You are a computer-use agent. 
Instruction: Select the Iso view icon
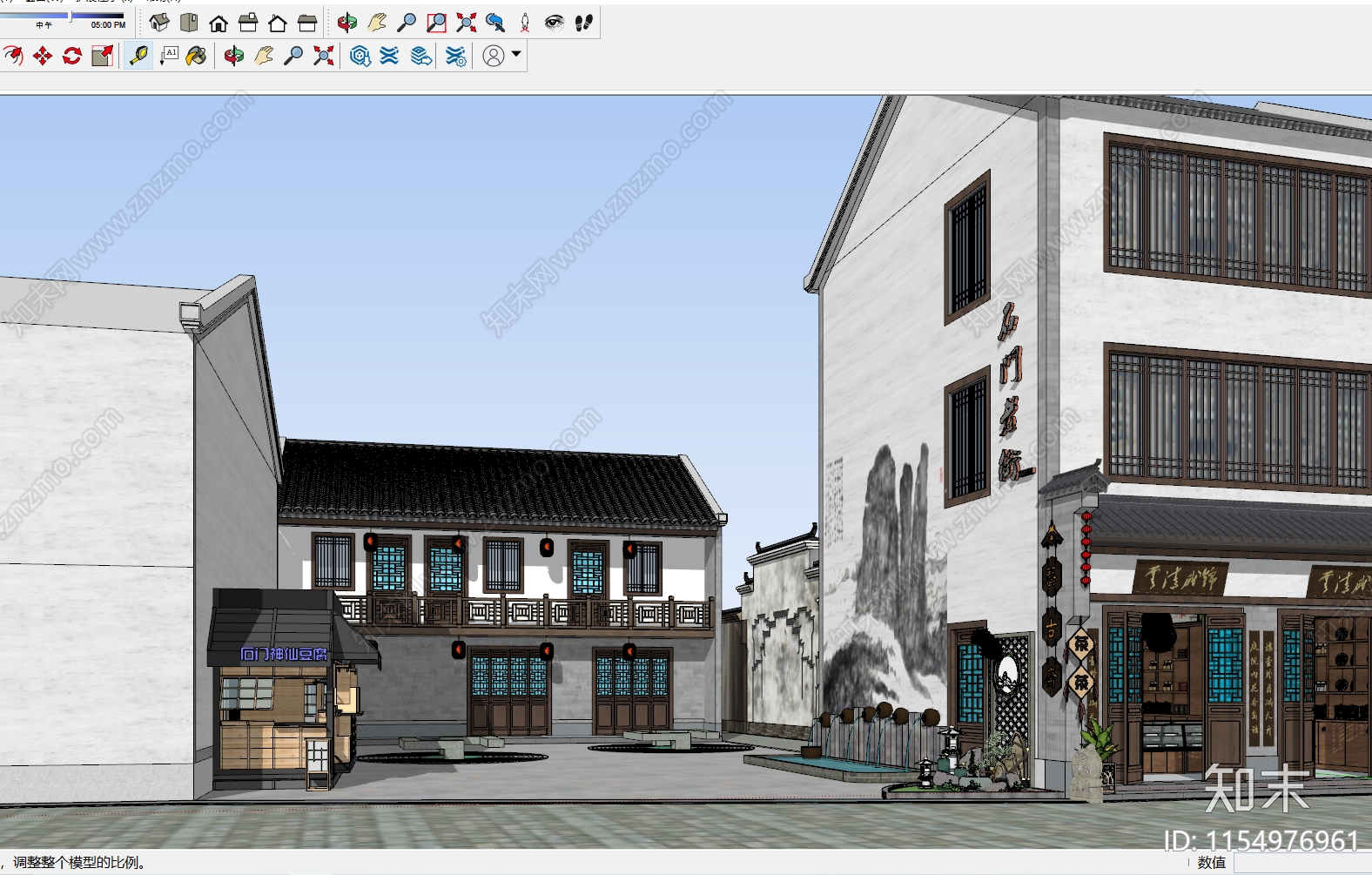tap(159, 22)
